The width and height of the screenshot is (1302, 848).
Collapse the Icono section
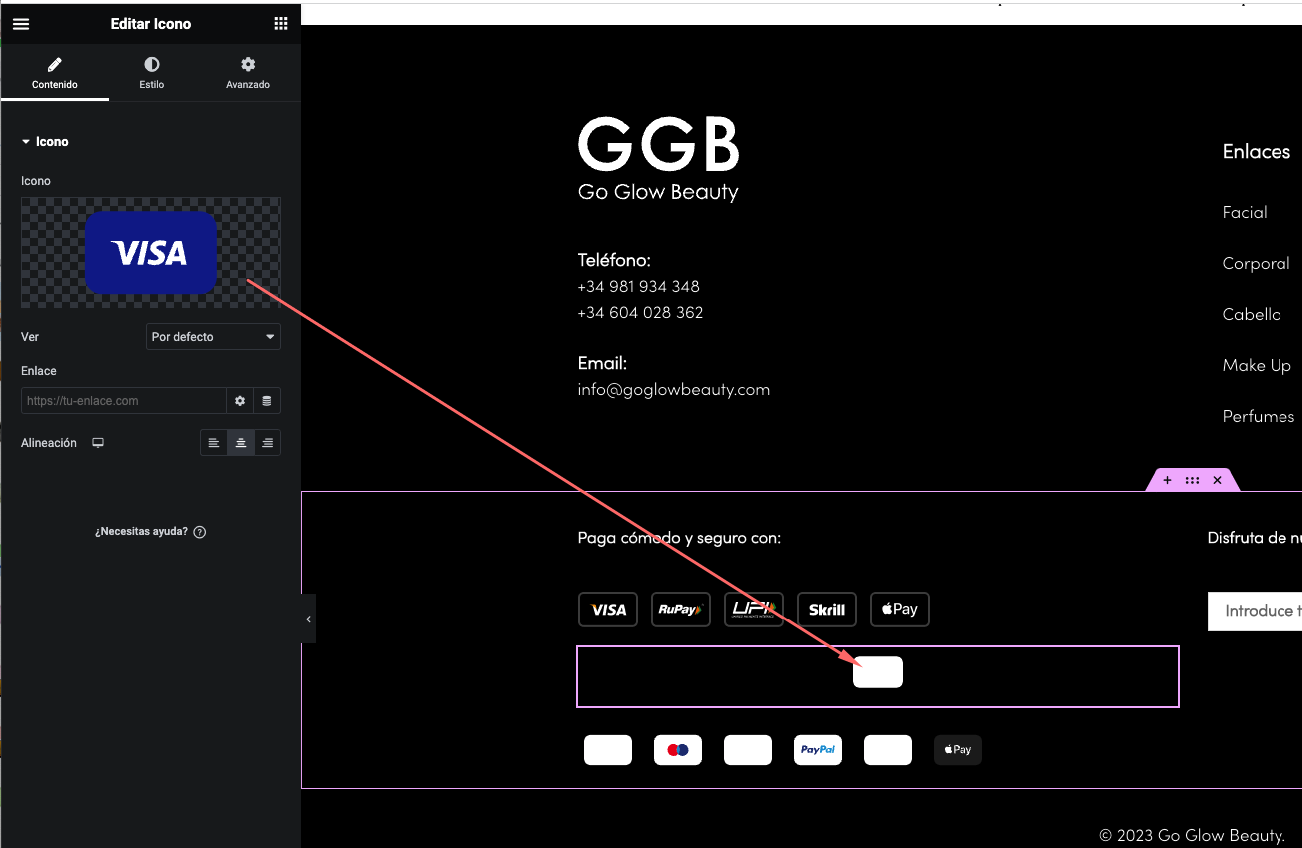pos(45,142)
